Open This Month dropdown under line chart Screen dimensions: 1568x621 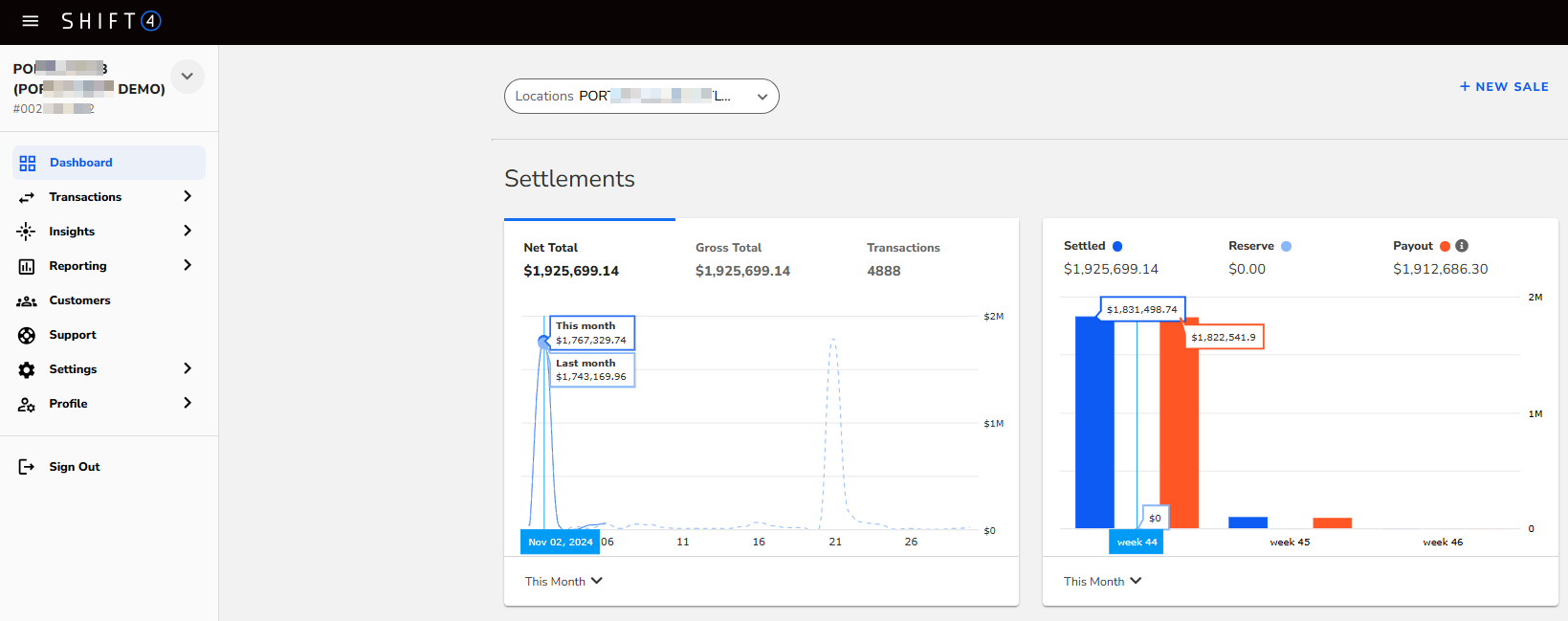(x=563, y=581)
